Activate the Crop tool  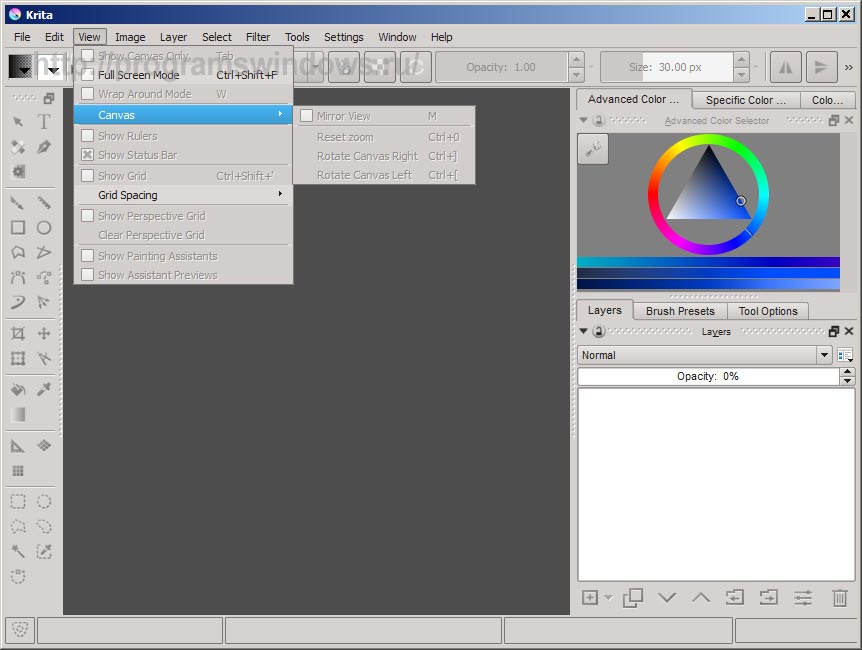coord(18,333)
